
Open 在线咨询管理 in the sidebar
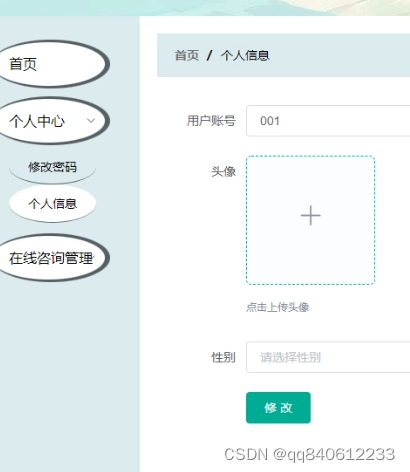(53, 258)
